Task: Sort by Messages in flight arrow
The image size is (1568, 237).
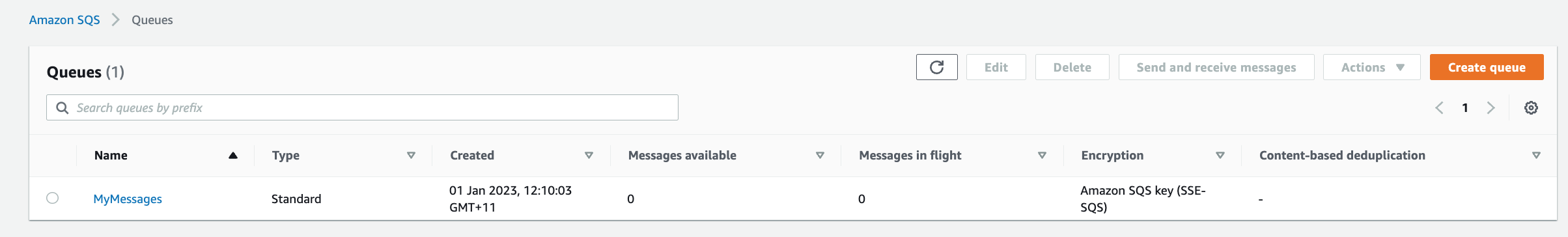Action: pos(1042,156)
